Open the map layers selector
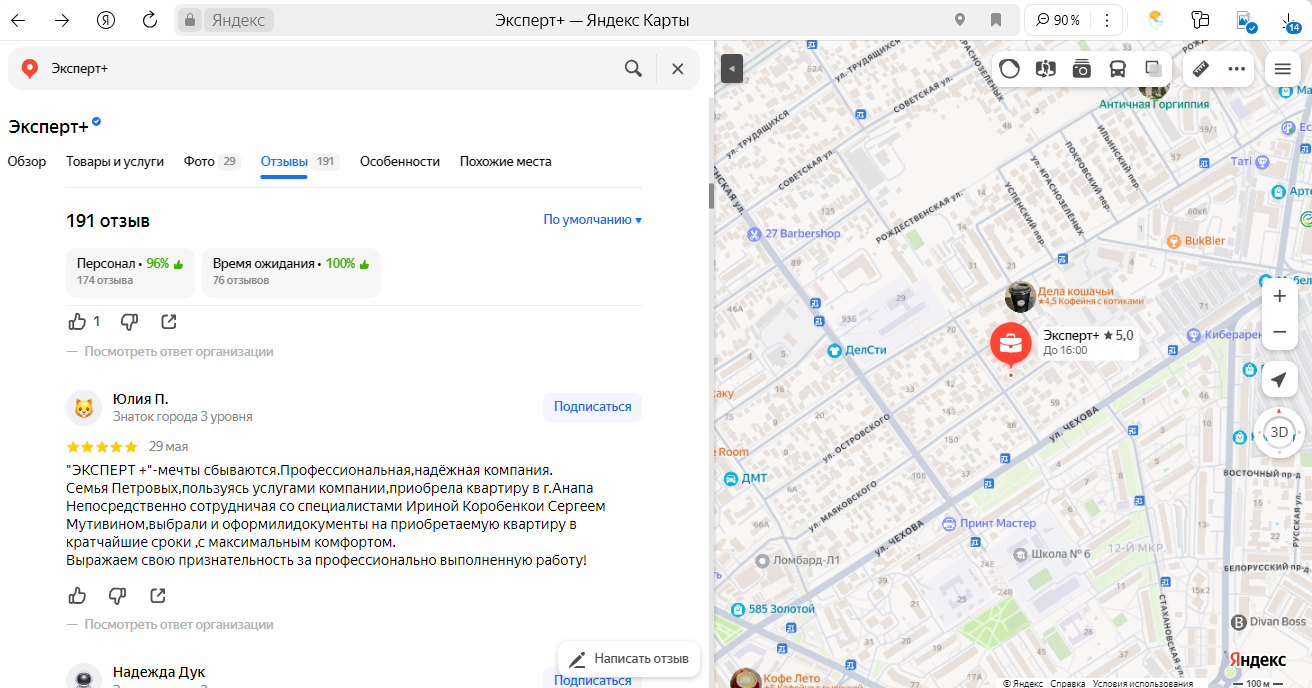This screenshot has width=1312, height=688. click(x=1153, y=69)
